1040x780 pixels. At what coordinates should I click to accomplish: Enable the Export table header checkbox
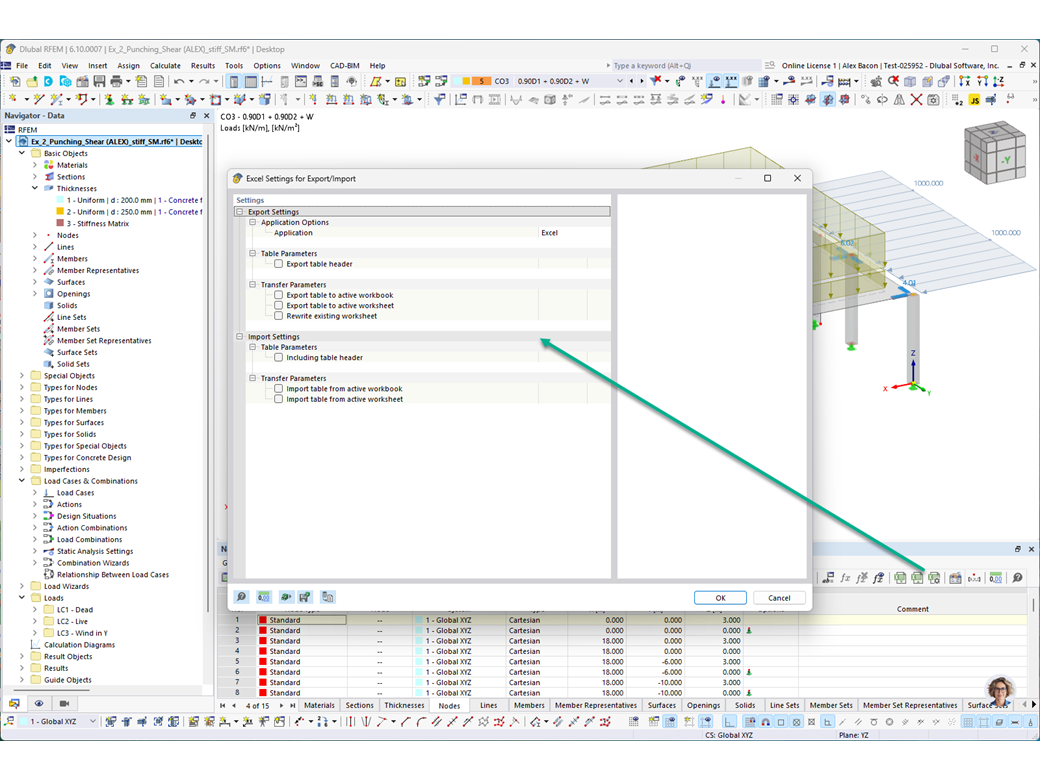pos(278,263)
